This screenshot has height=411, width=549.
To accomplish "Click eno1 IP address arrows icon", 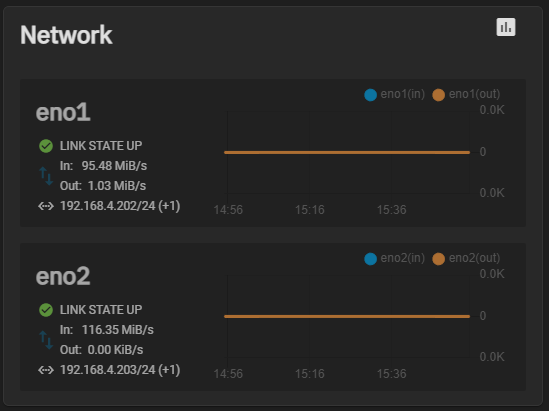I will pyautogui.click(x=46, y=206).
